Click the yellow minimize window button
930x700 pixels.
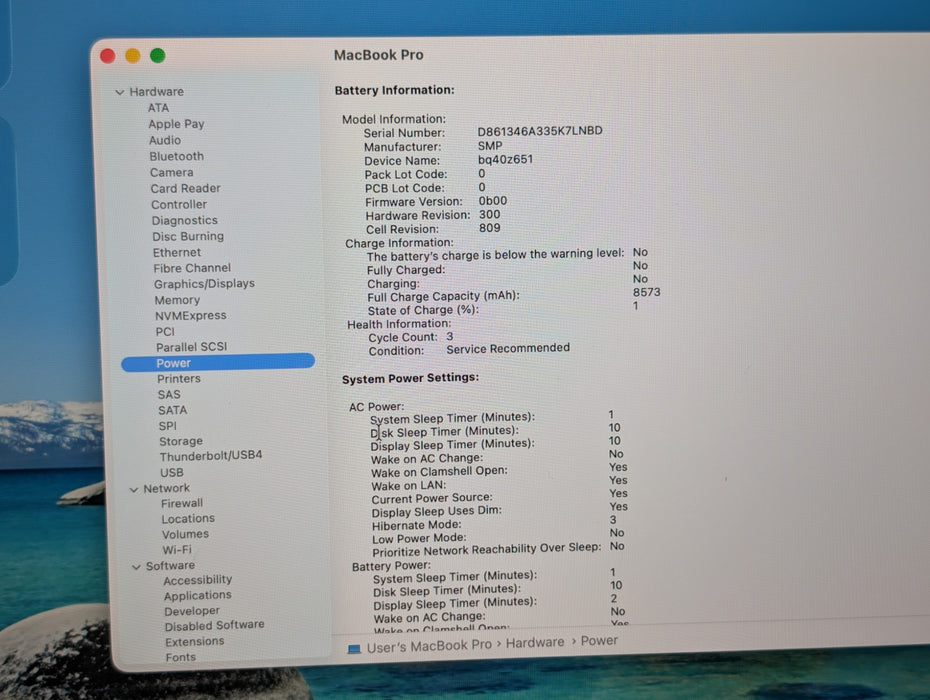133,56
